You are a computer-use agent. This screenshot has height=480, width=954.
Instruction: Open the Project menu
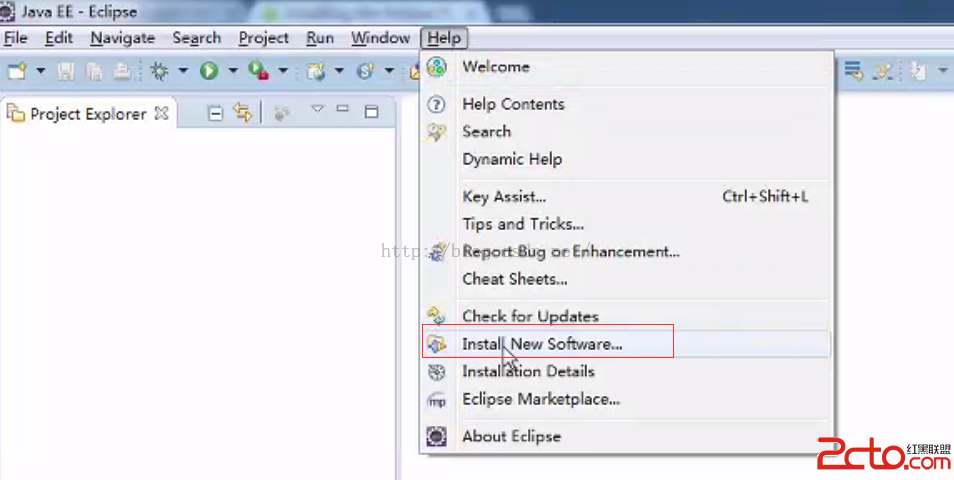click(x=263, y=38)
